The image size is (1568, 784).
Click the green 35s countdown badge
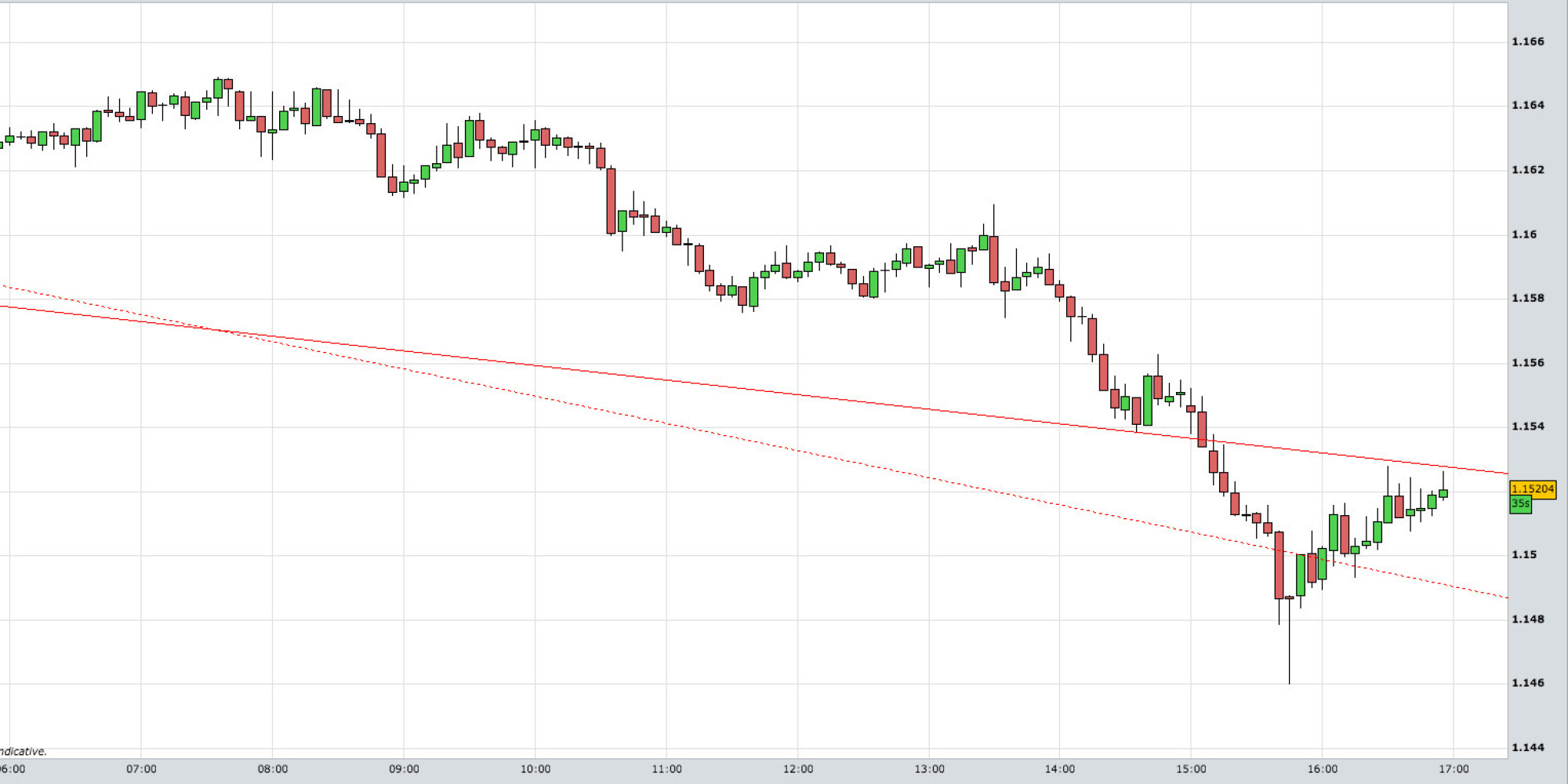[x=1520, y=504]
